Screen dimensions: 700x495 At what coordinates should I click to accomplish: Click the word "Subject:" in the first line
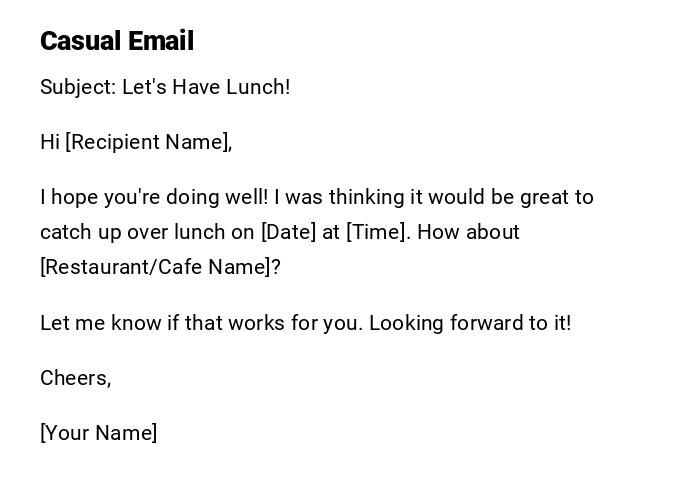77,87
